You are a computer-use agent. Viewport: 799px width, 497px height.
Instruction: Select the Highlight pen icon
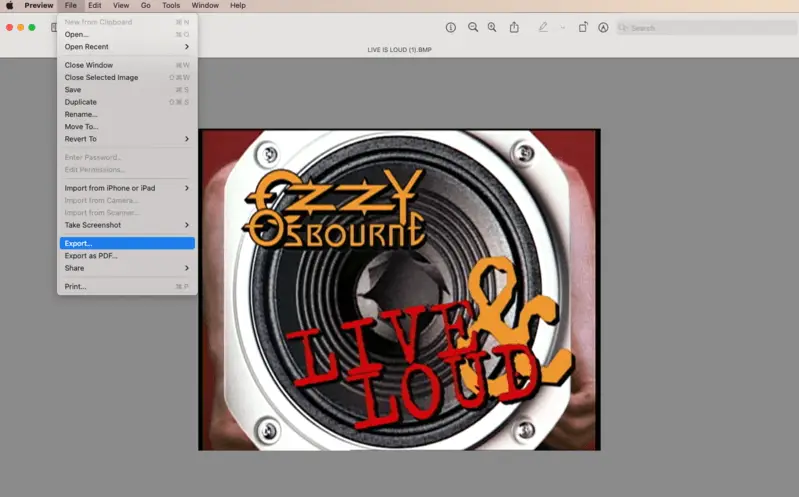point(543,28)
